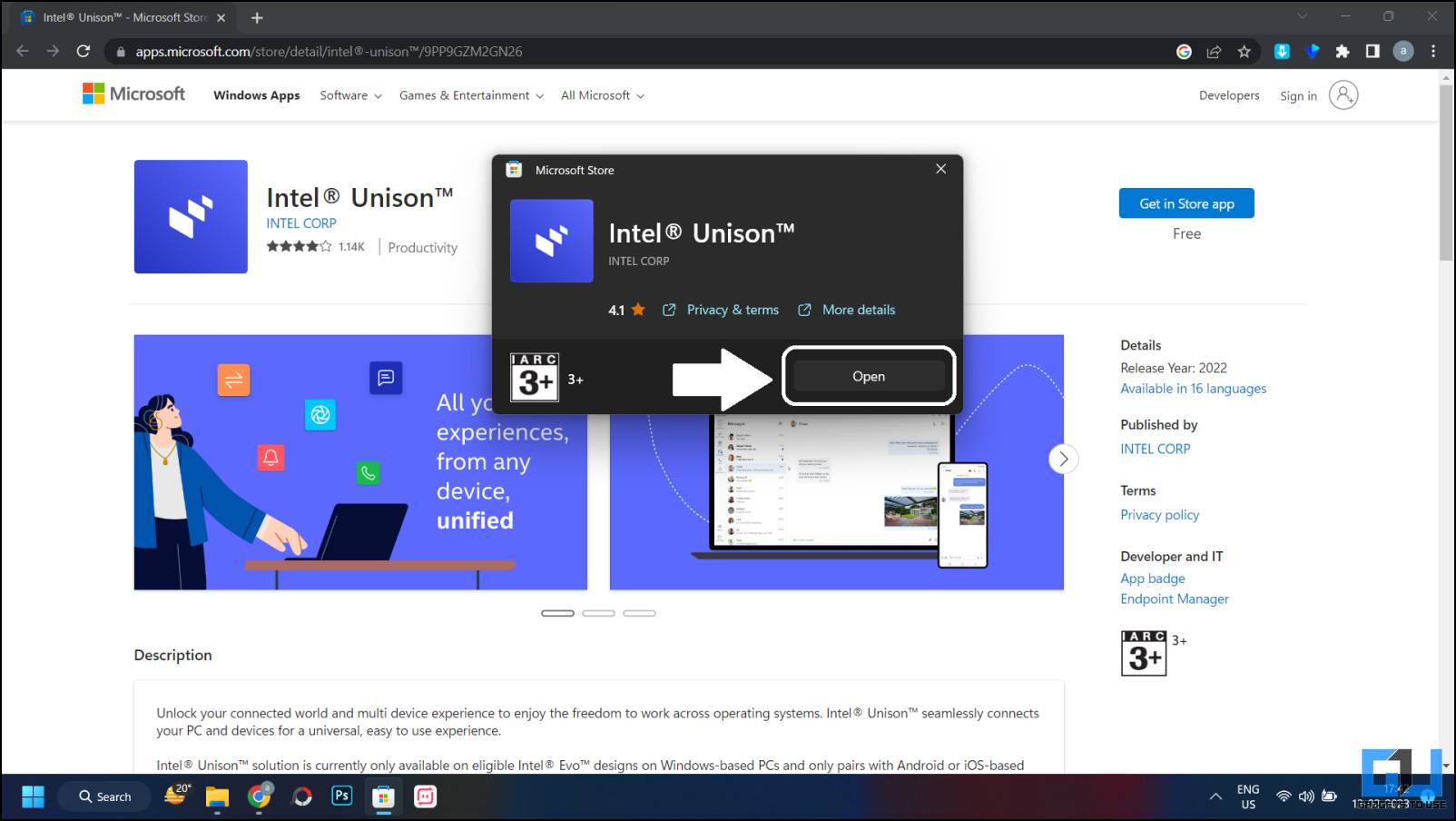Click the Get in Store app button
Screen dimensions: 1456x821
[1185, 203]
